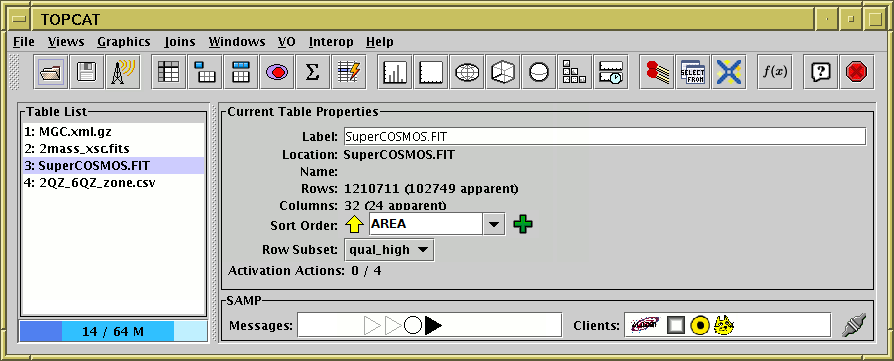Open the AREA sort order dropdown arrow
Image resolution: width=894 pixels, height=361 pixels.
pos(494,224)
